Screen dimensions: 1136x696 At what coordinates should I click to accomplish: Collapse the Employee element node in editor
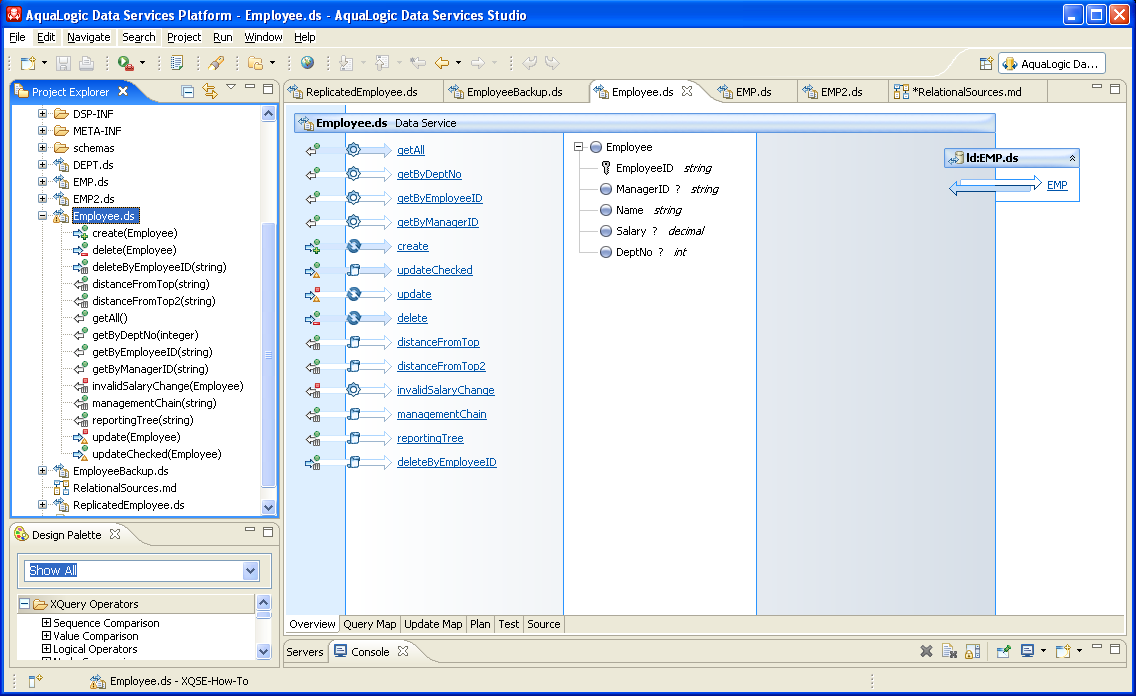point(578,147)
